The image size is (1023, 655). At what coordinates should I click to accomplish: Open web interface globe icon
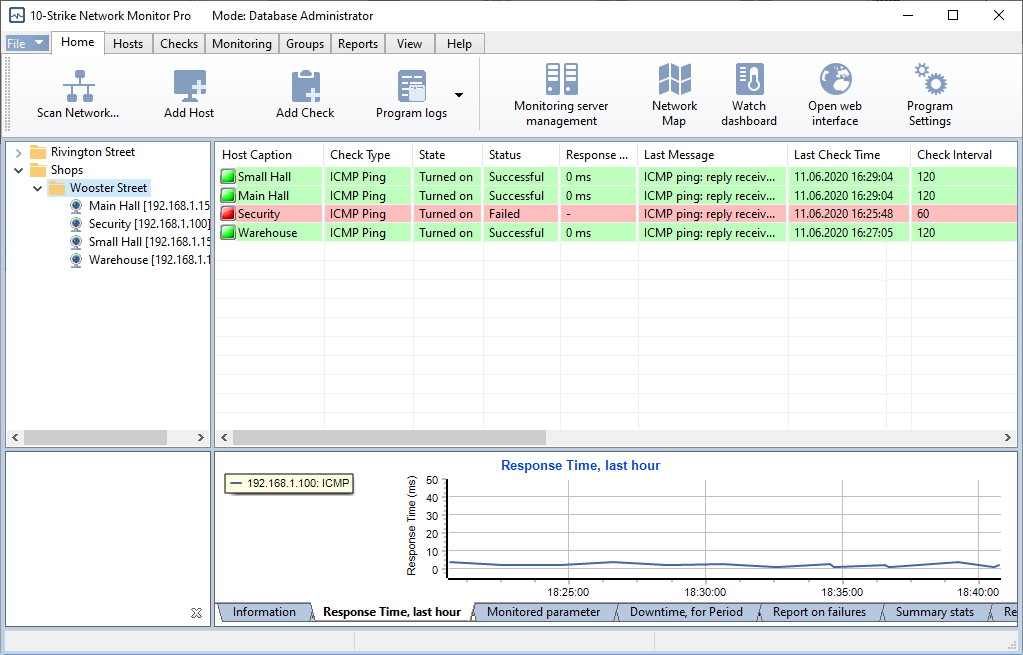[x=836, y=80]
